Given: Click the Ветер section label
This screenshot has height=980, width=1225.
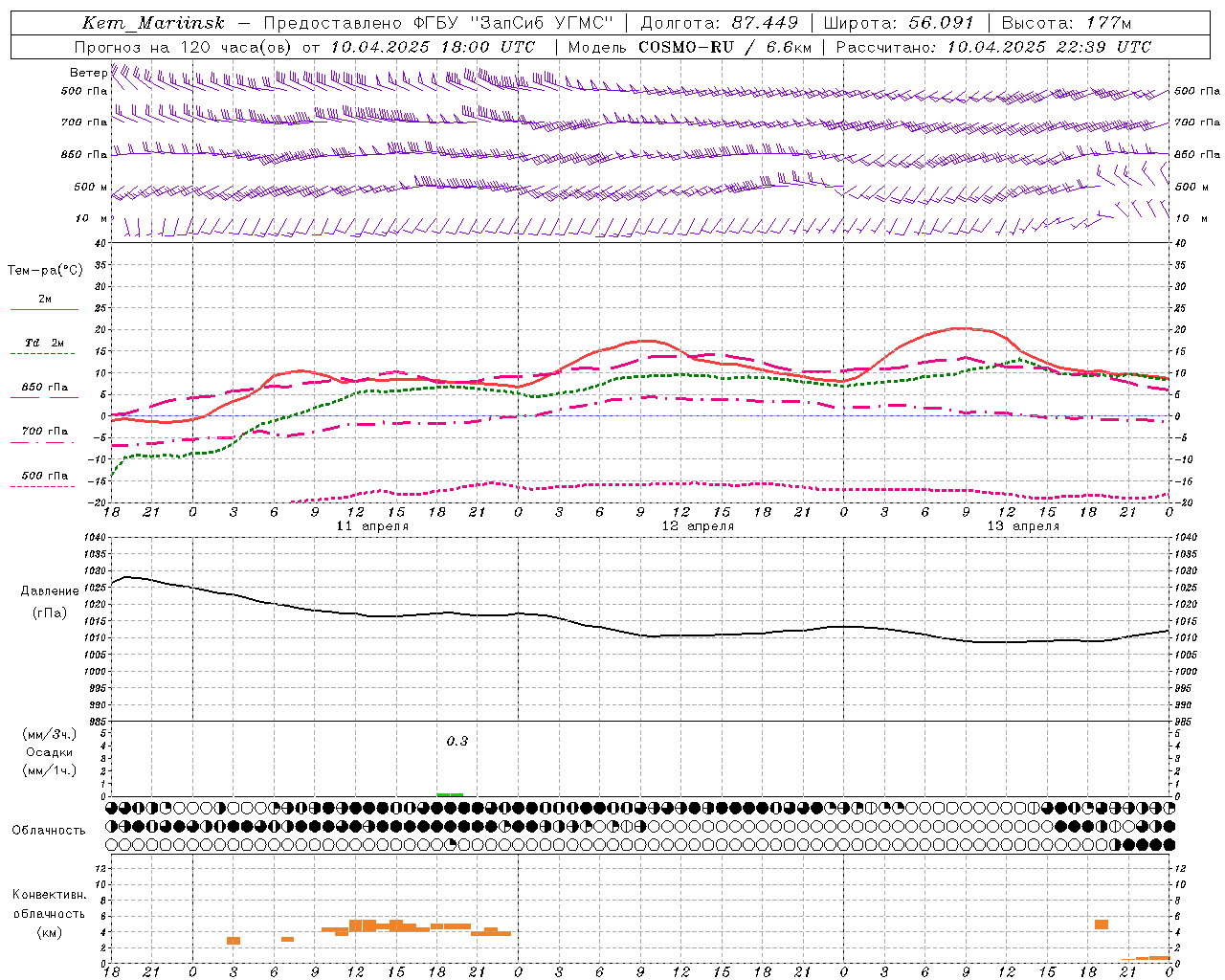Looking at the screenshot, I should [88, 73].
